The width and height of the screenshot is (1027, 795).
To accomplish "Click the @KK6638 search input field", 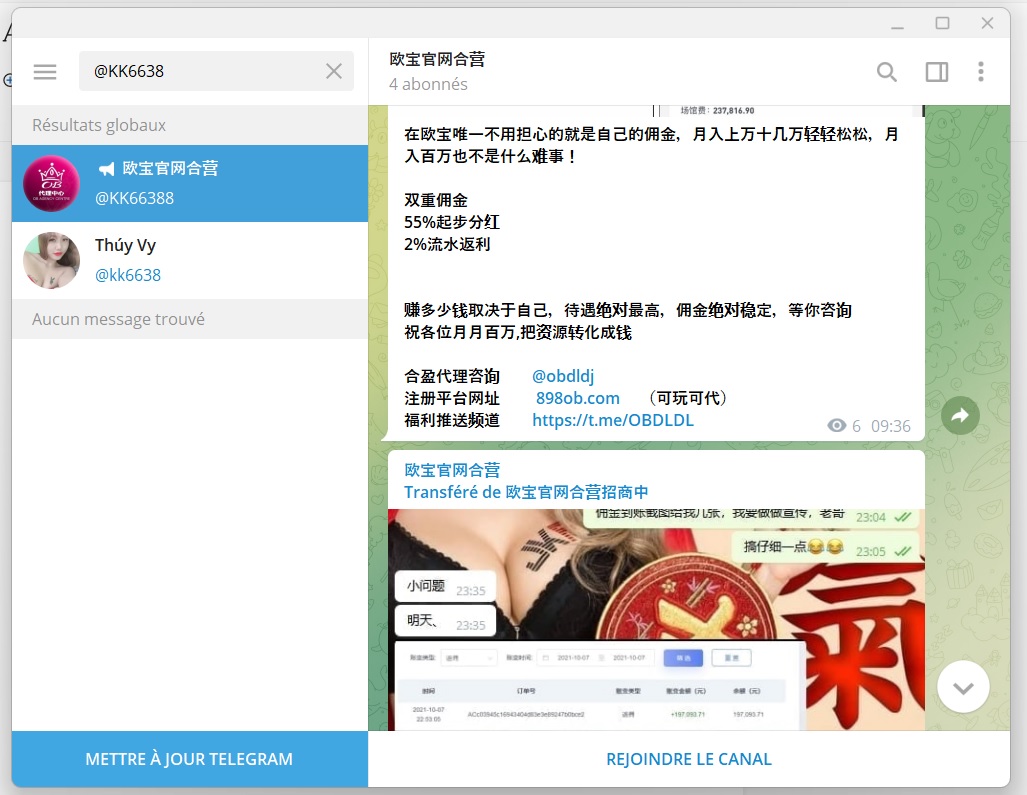I will click(x=216, y=71).
